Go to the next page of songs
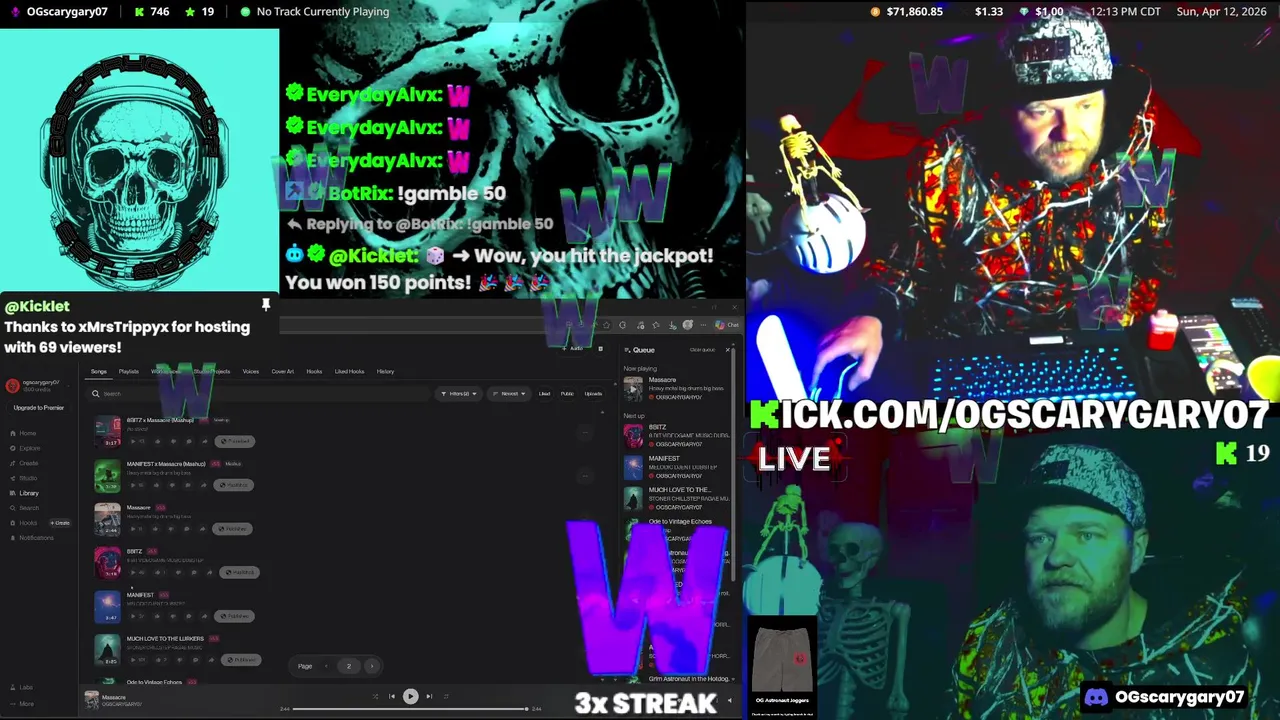This screenshot has width=1280, height=720. [372, 666]
